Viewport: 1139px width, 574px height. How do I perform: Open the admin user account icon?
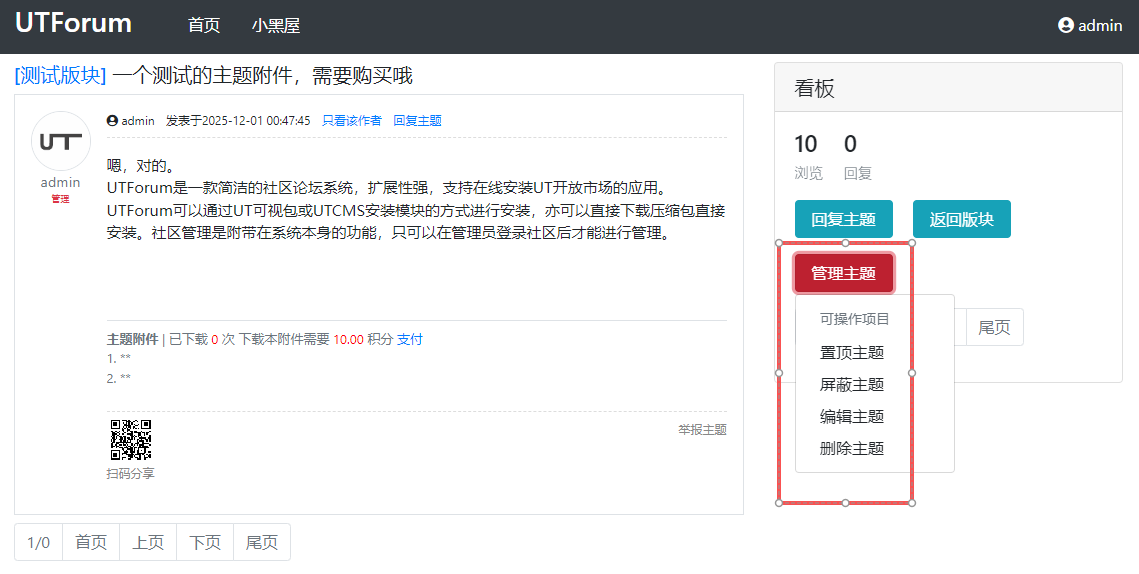tap(1066, 25)
